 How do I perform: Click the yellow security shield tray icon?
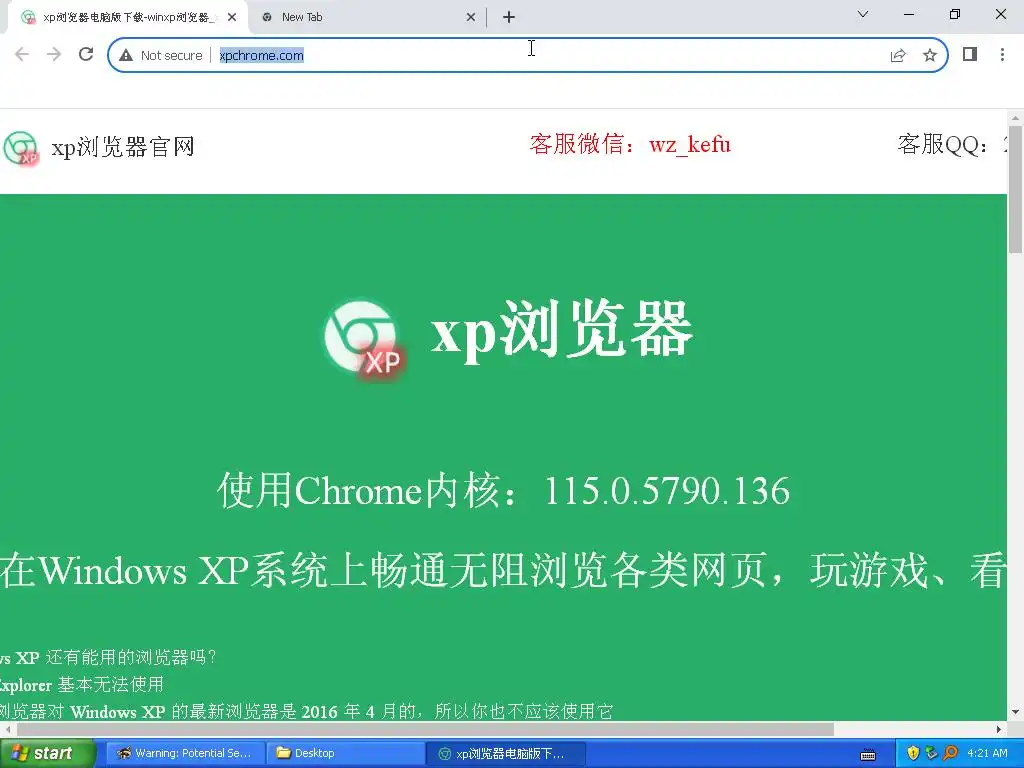(x=913, y=754)
